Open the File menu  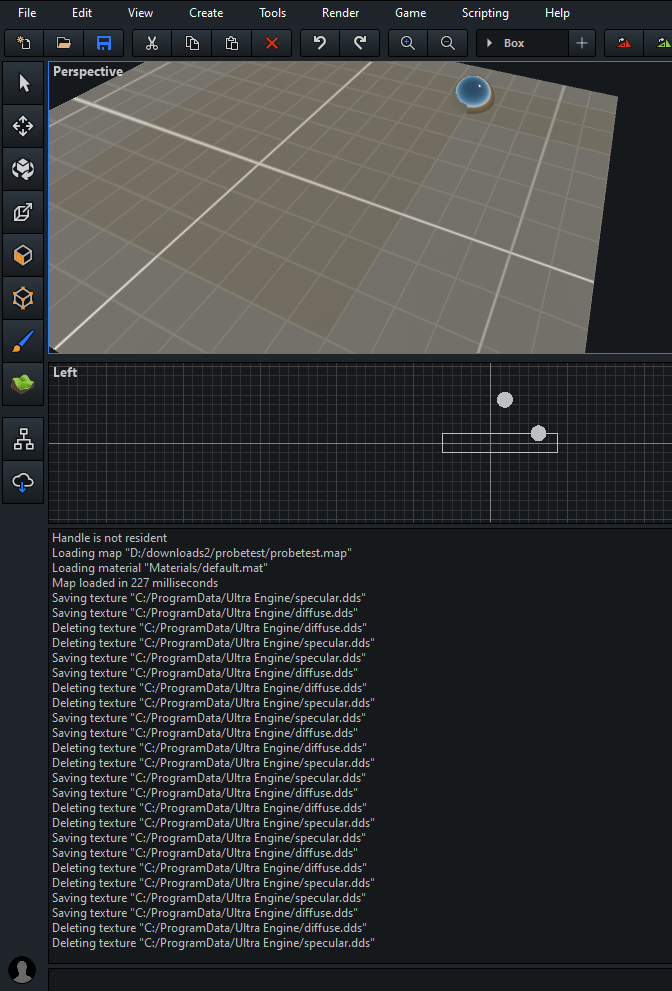point(27,13)
